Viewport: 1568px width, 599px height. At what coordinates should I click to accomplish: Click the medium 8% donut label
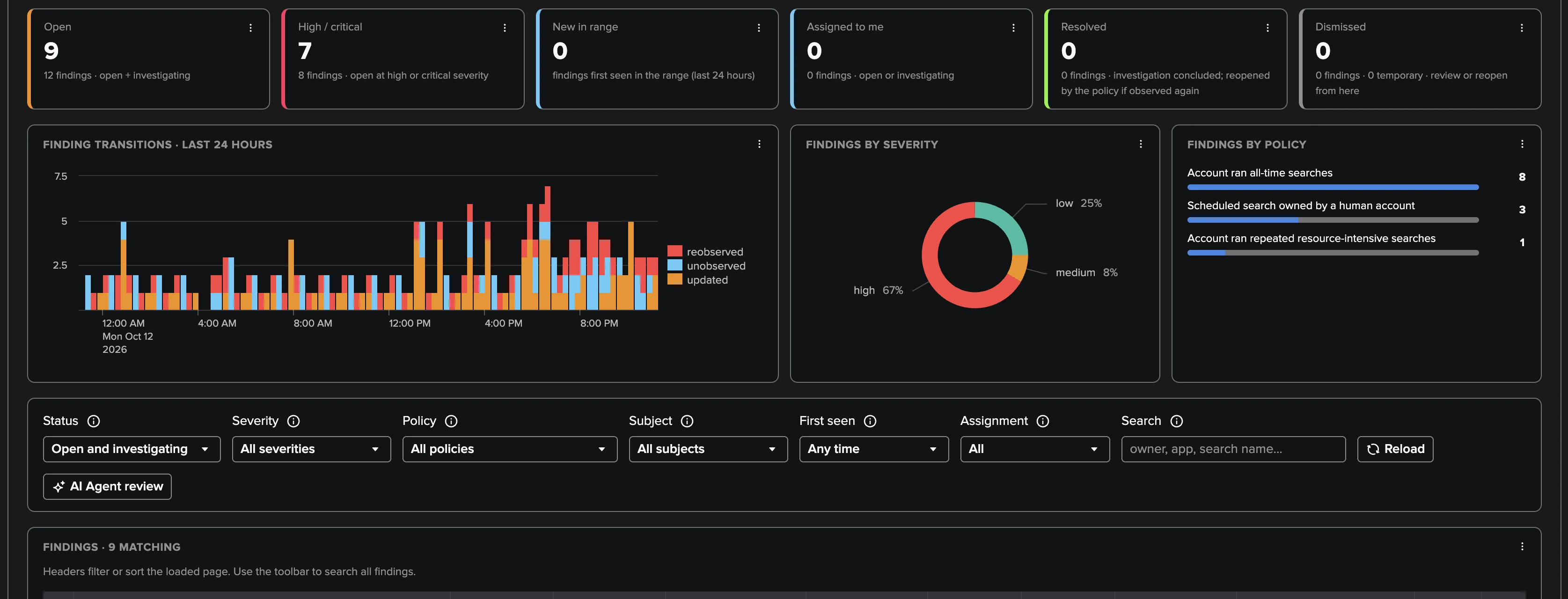click(x=1086, y=273)
